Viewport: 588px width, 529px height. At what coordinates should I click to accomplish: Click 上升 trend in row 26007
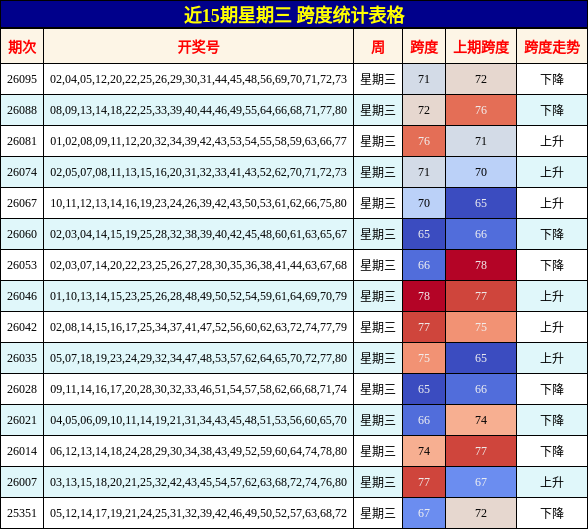pos(552,482)
